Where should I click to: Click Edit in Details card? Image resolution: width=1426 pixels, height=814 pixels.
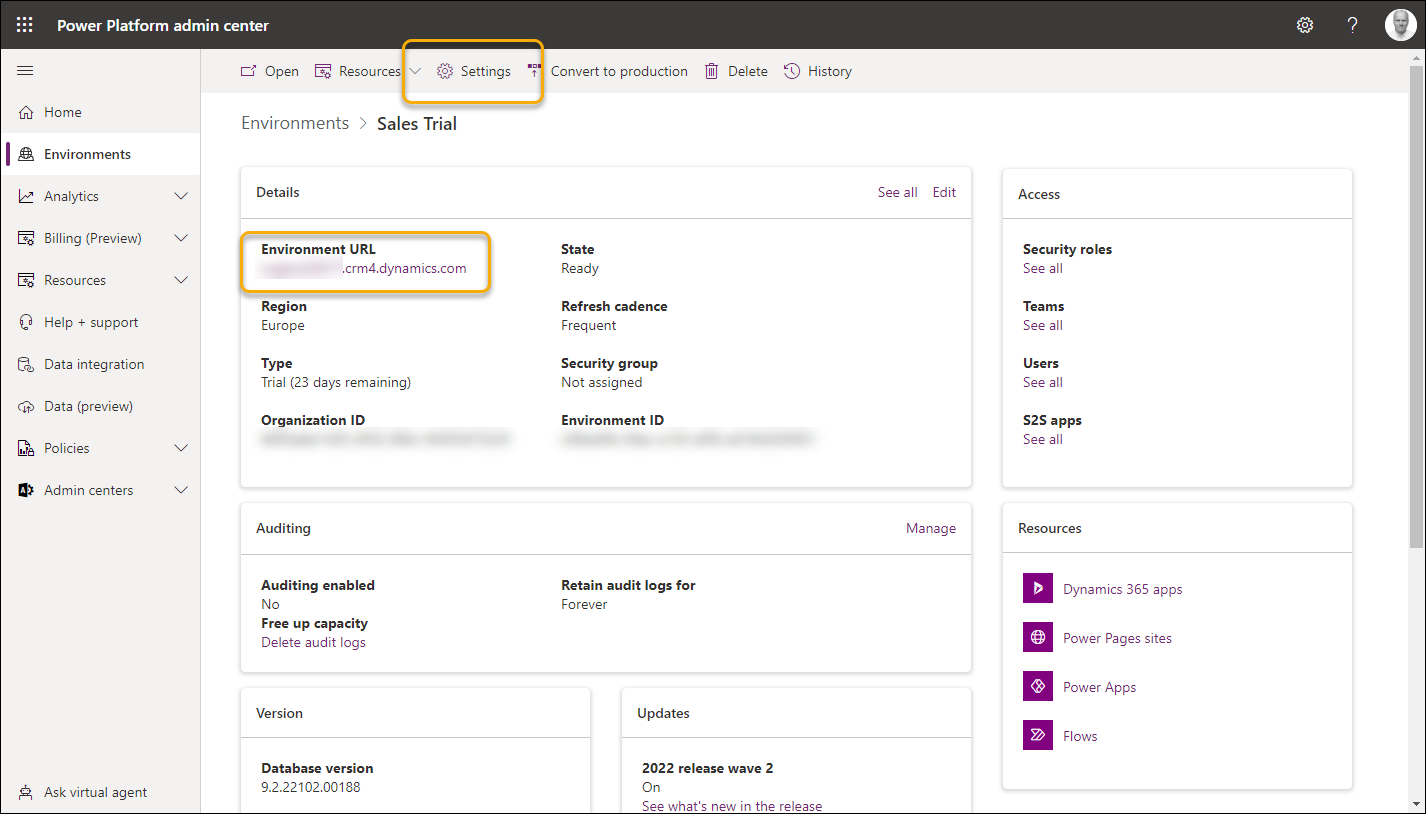pos(944,192)
